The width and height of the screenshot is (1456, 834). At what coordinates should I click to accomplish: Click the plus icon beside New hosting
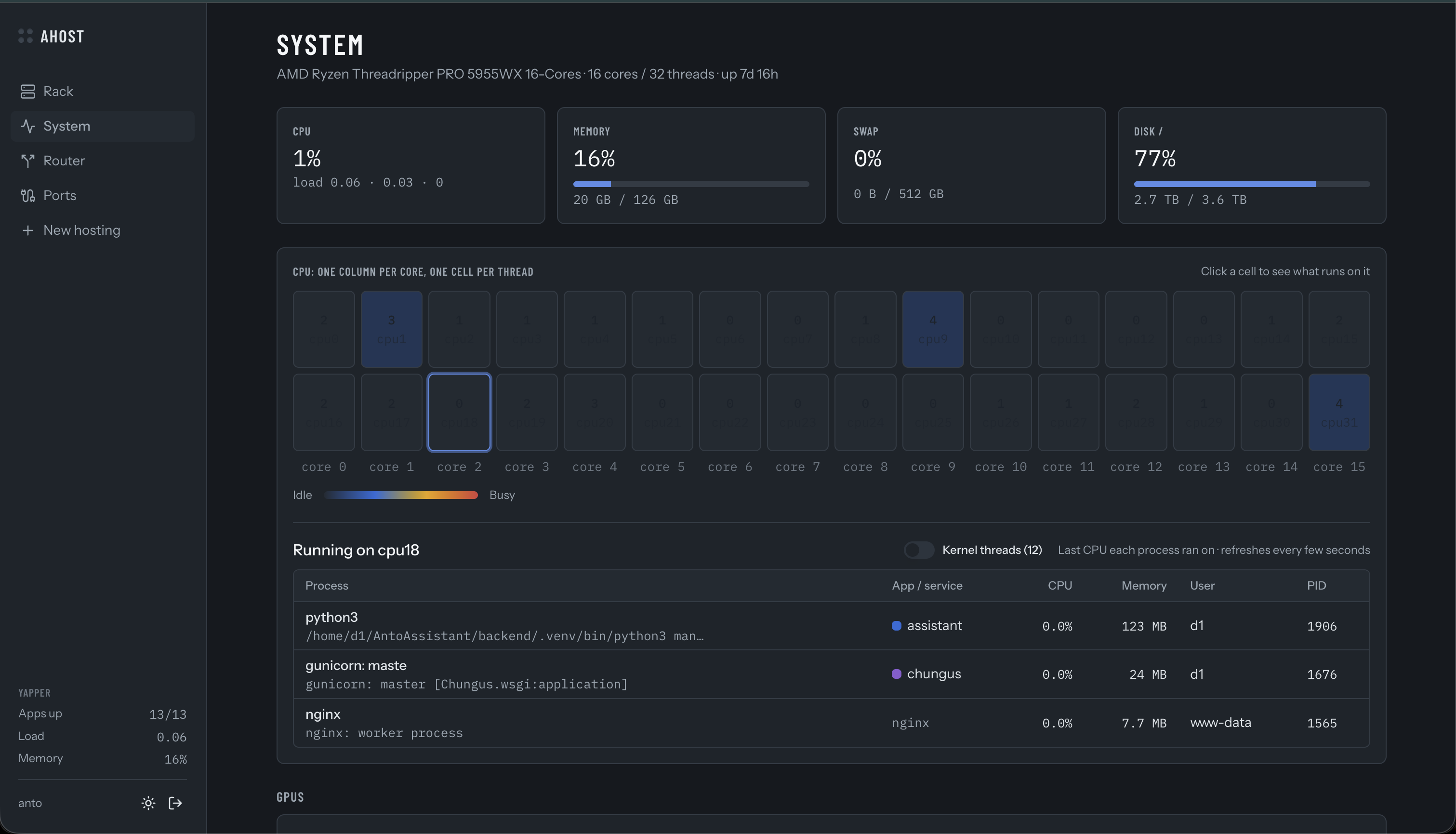(x=27, y=230)
